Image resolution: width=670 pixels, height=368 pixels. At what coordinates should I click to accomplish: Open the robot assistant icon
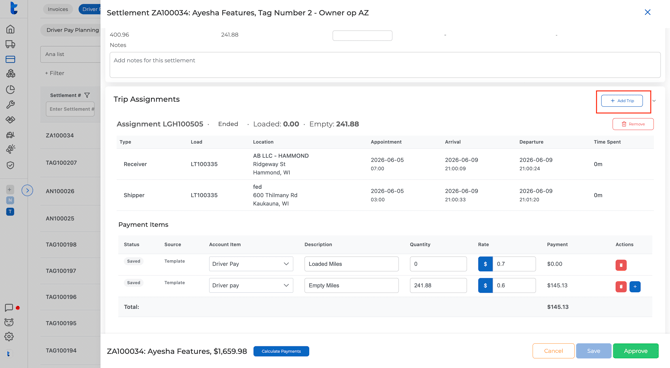tap(9, 322)
